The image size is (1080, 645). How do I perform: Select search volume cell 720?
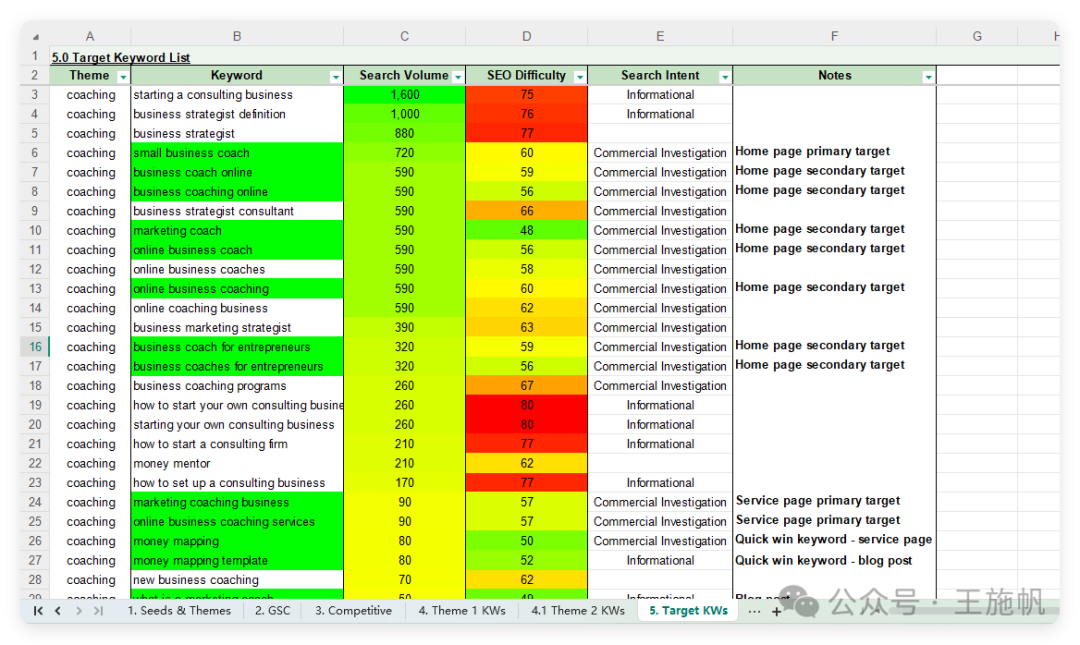point(404,153)
